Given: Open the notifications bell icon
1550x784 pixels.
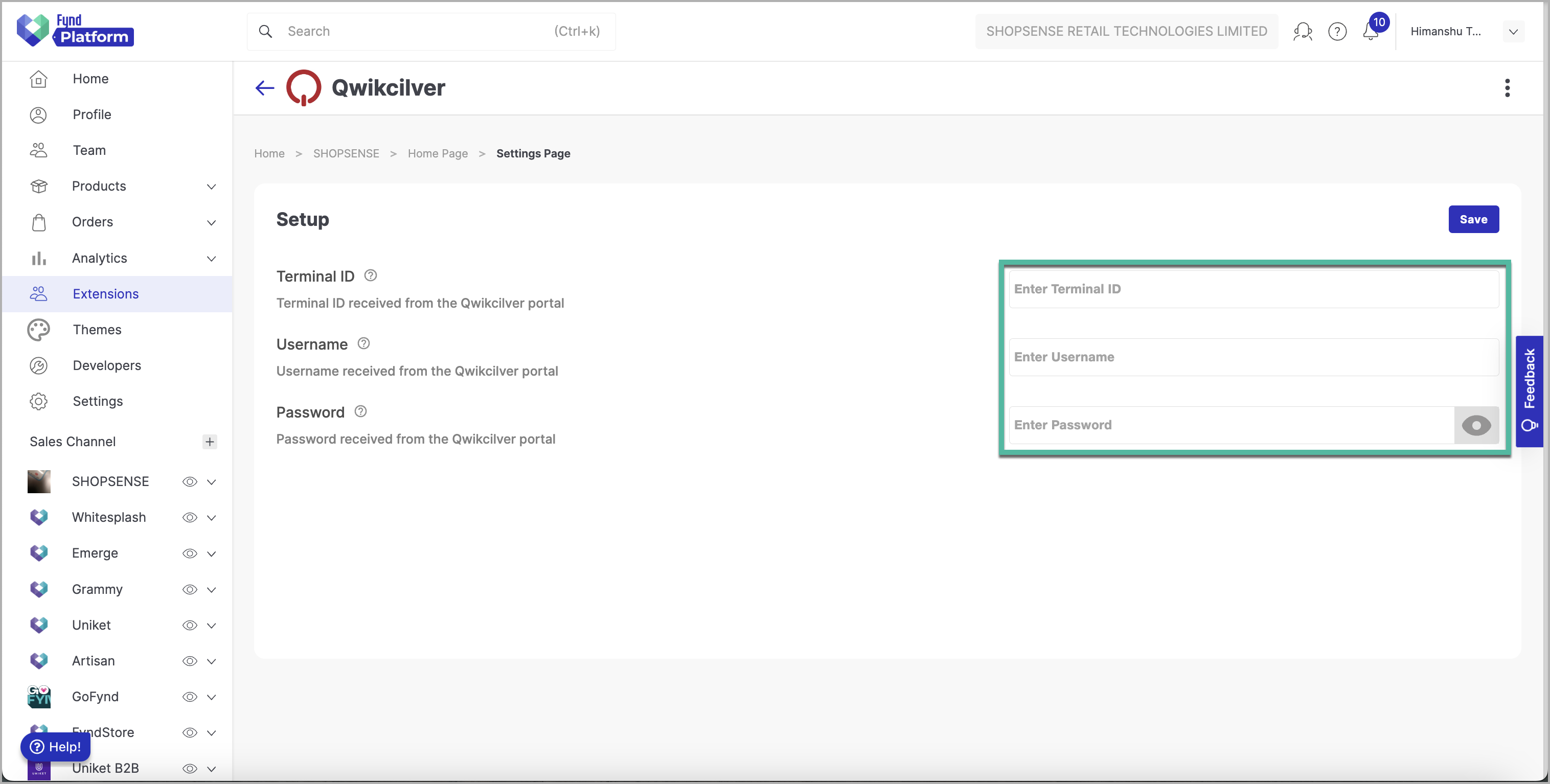Looking at the screenshot, I should click(1371, 31).
